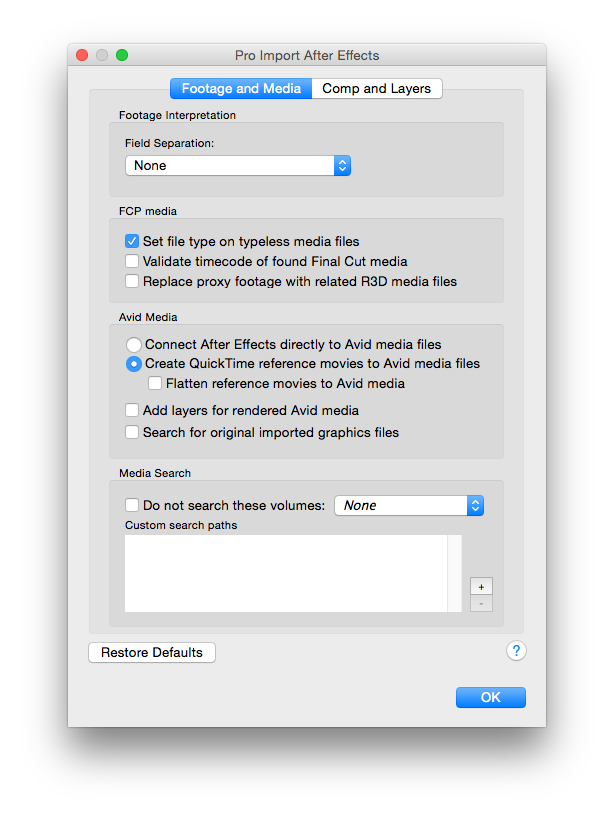Viewport: 614px width, 819px height.
Task: Confirm settings with OK button
Action: click(x=491, y=697)
